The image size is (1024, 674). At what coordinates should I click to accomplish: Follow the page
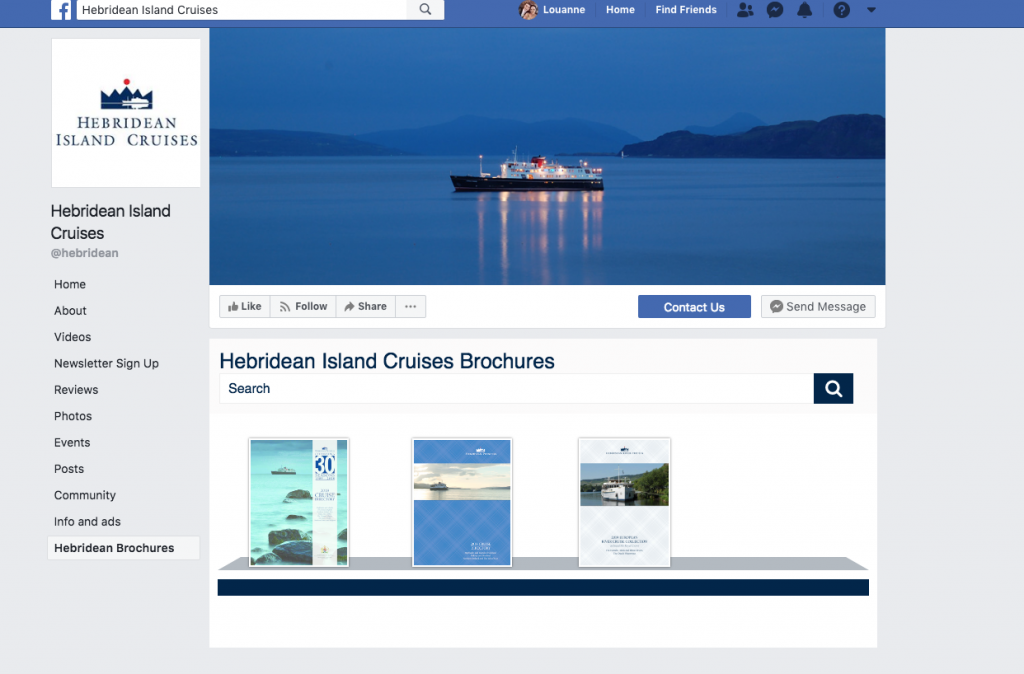coord(303,306)
